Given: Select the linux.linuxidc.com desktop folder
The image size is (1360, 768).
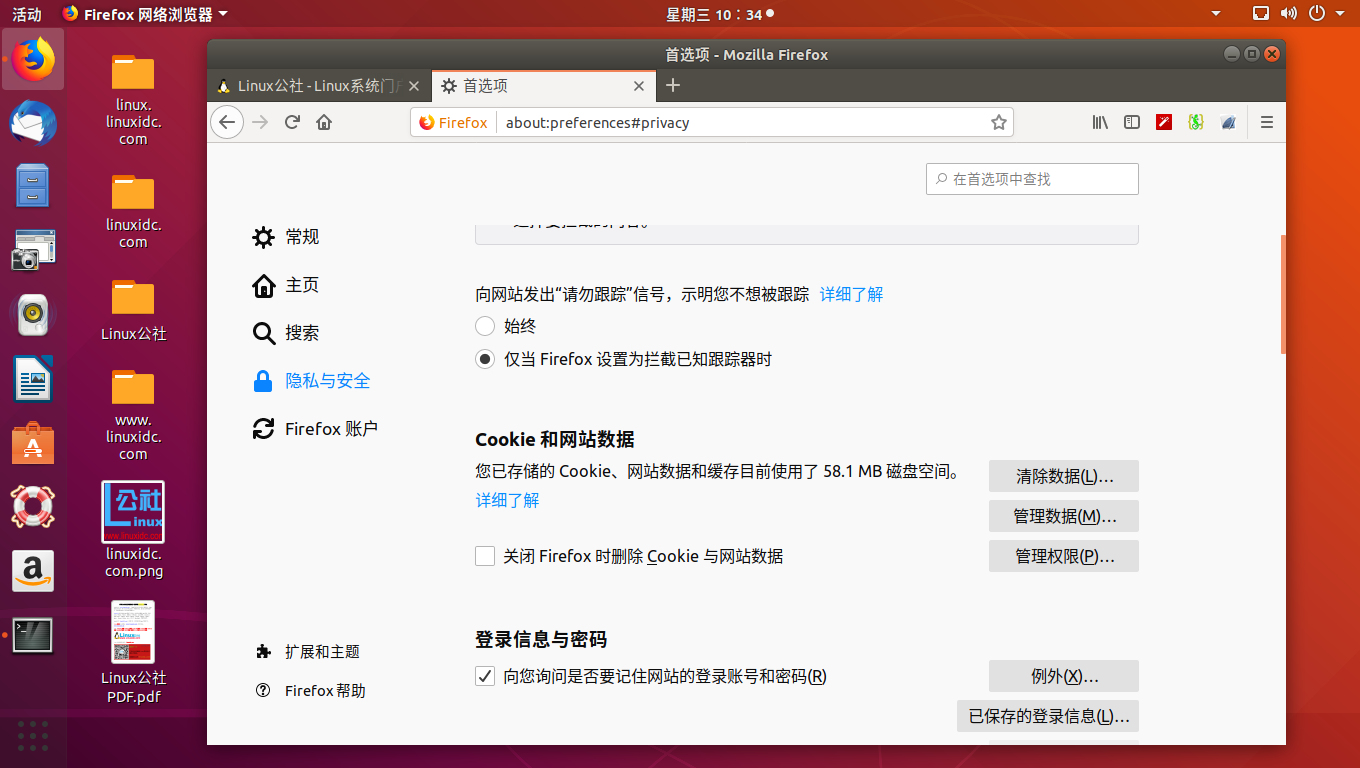Looking at the screenshot, I should click(133, 100).
